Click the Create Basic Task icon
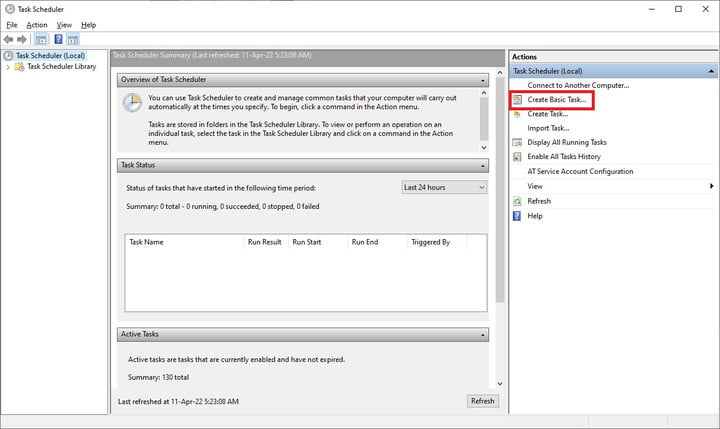The width and height of the screenshot is (720, 429). tap(518, 100)
